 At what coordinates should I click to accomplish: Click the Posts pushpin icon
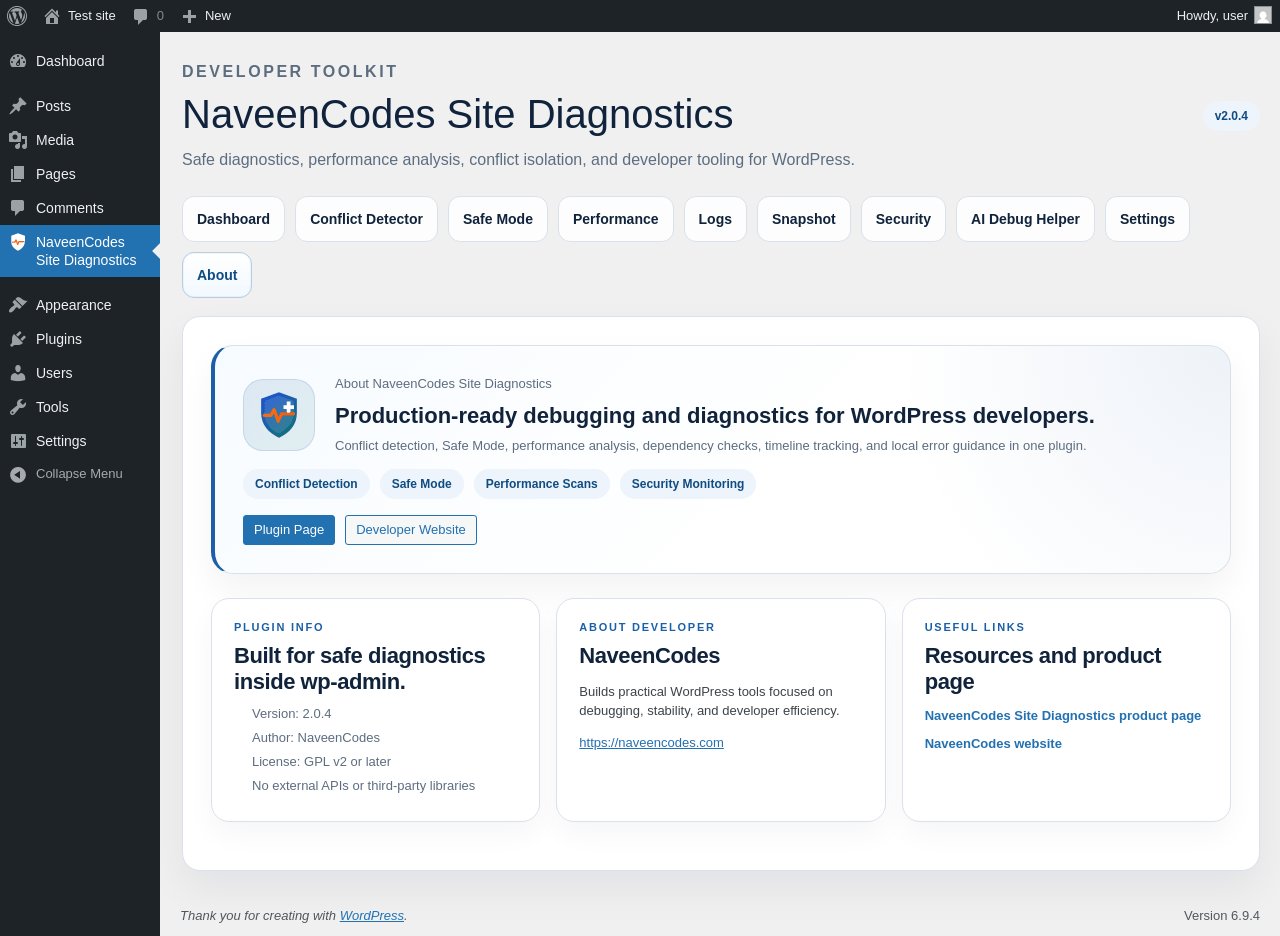[x=18, y=106]
